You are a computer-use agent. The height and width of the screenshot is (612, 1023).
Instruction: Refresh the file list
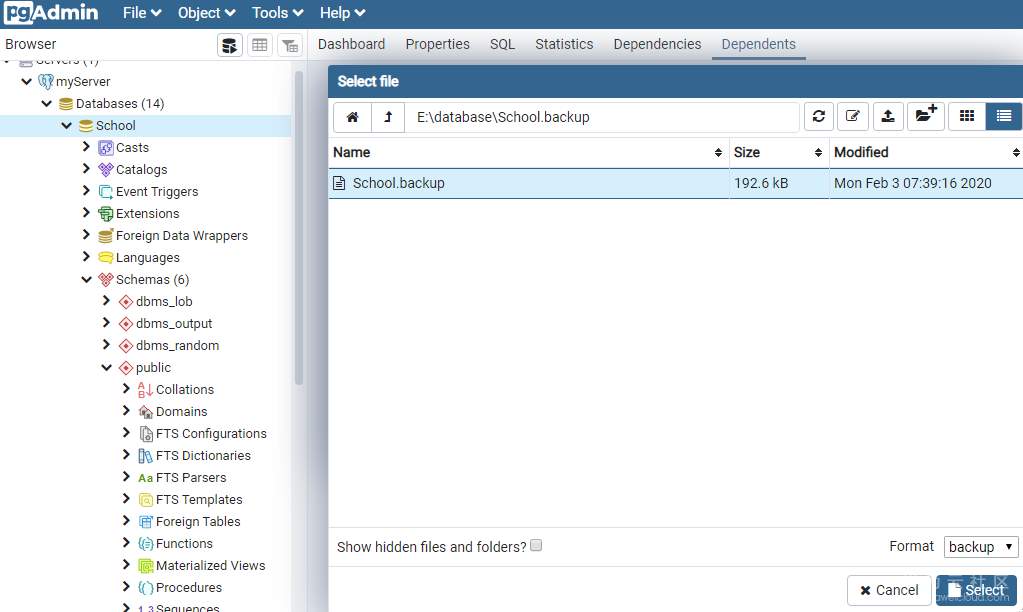tap(819, 117)
